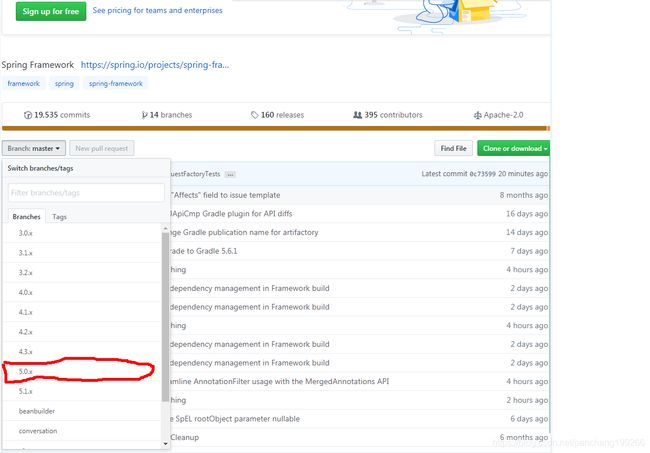
Task: Click the 7 days ago timestamp
Action: tap(529, 251)
